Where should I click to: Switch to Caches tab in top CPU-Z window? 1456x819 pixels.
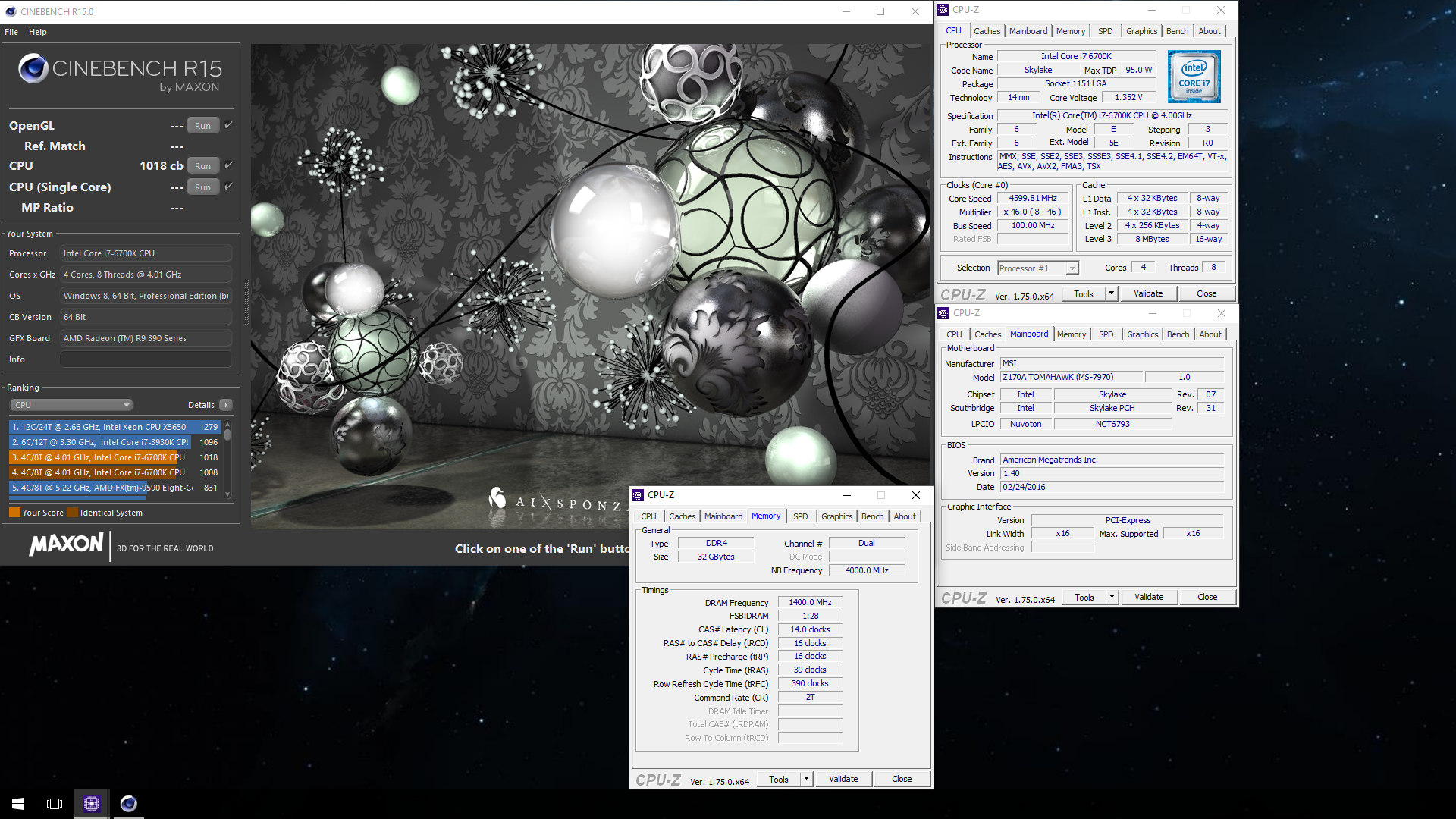tap(987, 31)
